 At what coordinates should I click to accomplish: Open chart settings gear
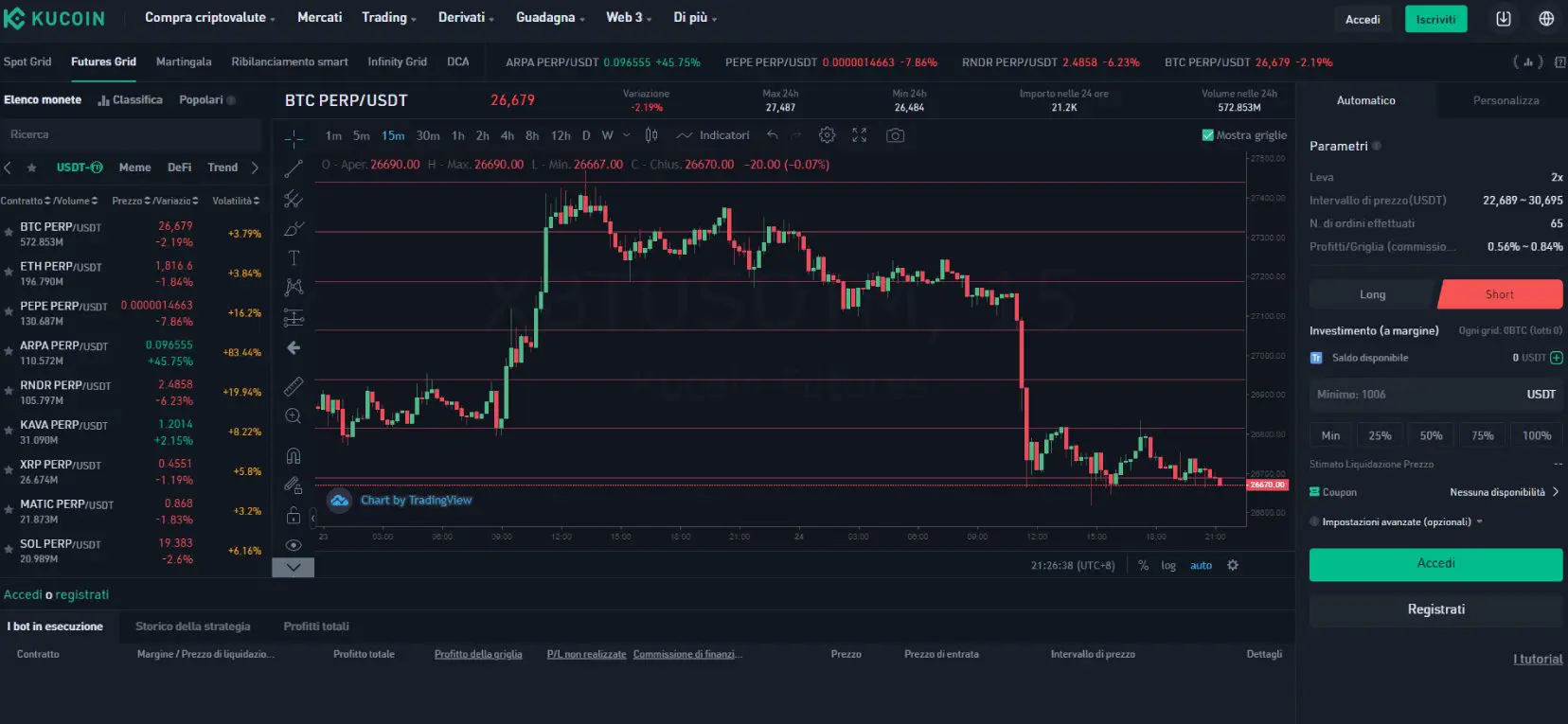(x=827, y=135)
